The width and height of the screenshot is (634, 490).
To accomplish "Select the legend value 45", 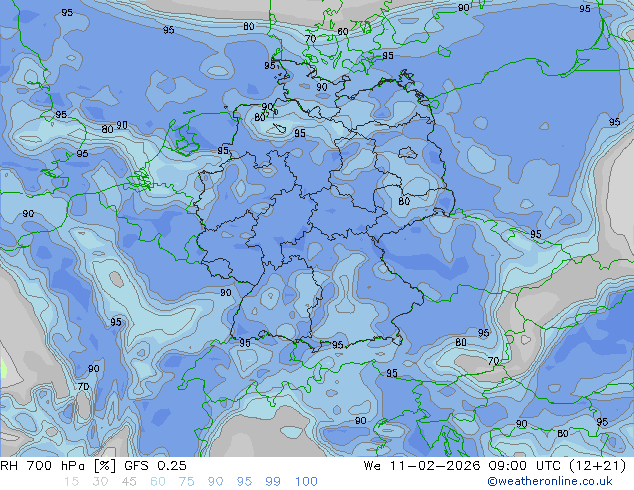I will [129, 482].
